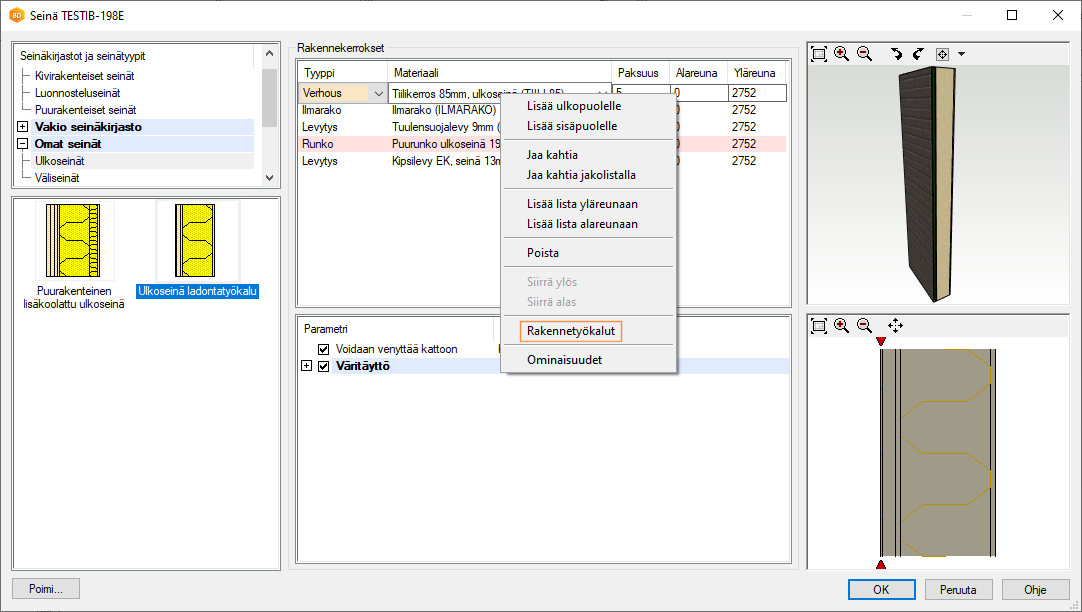Click the pan icon in section preview

click(x=895, y=326)
